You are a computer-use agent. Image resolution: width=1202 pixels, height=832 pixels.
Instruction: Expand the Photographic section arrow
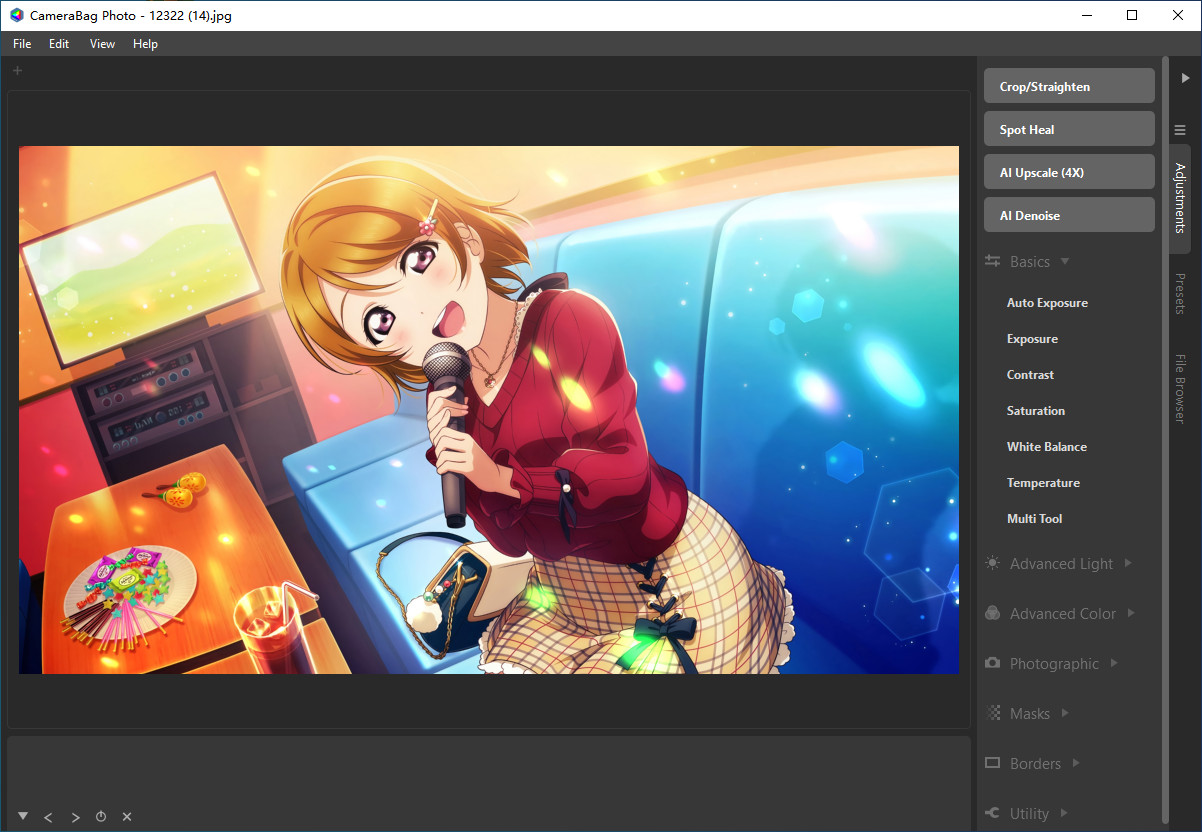(1114, 663)
